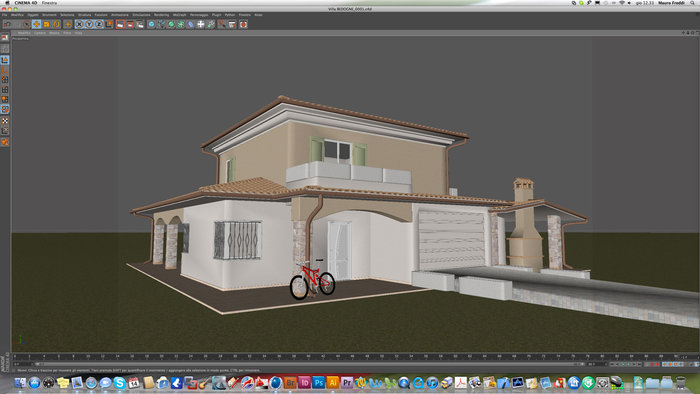Activate the Rotate tool

(56, 24)
